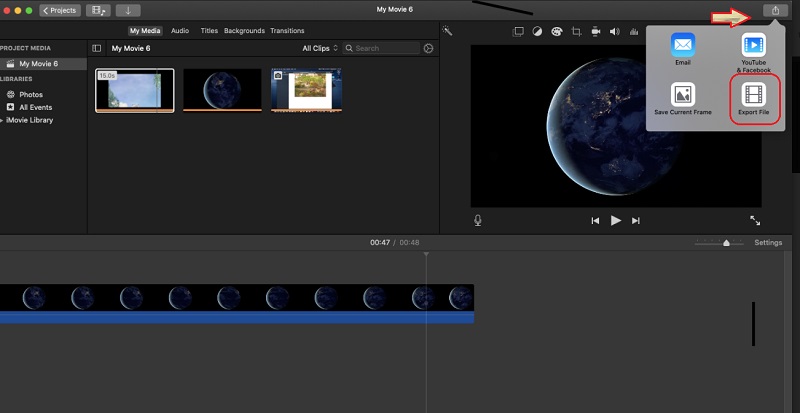This screenshot has width=800, height=413.
Task: Open the stabilization camera icon
Action: (595, 32)
